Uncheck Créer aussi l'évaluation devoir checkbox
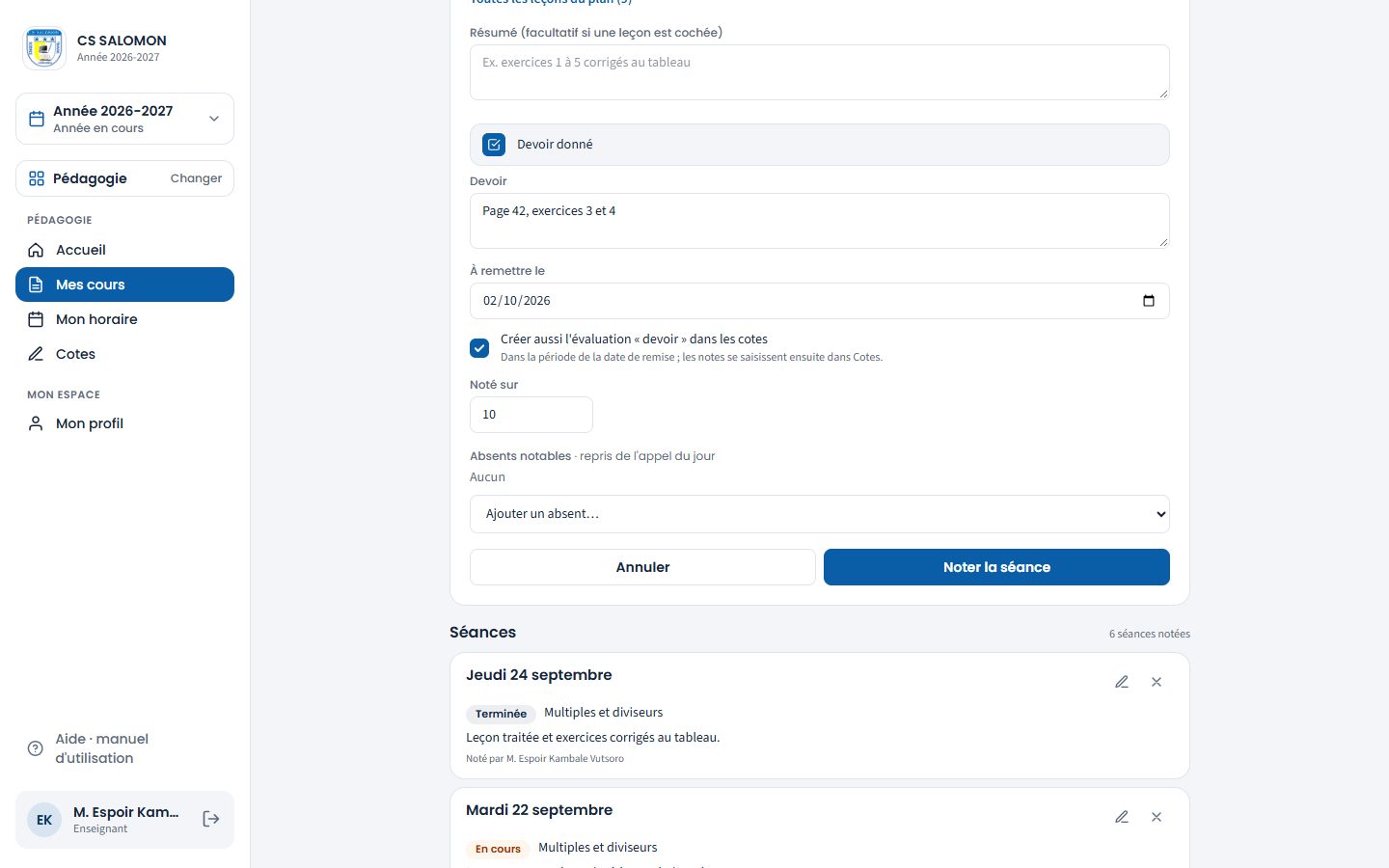 coord(479,347)
